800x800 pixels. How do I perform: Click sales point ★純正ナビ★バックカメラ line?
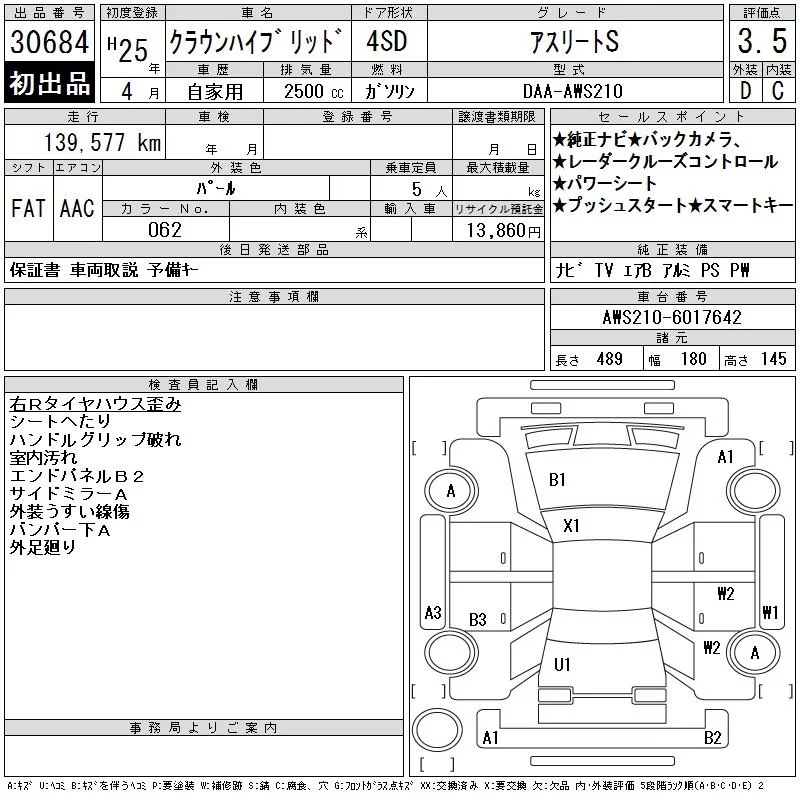pos(646,139)
